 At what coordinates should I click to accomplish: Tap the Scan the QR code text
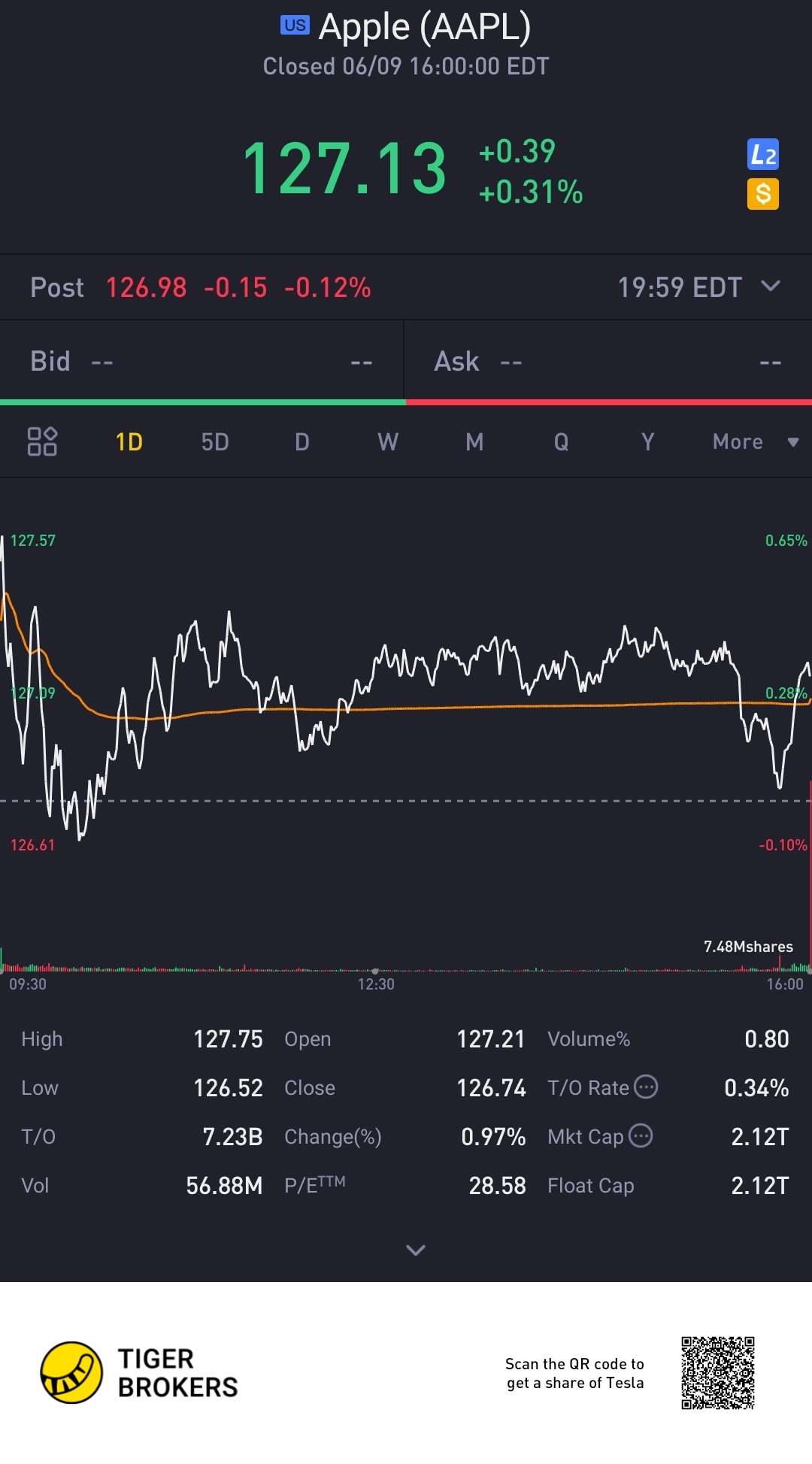click(x=575, y=1373)
